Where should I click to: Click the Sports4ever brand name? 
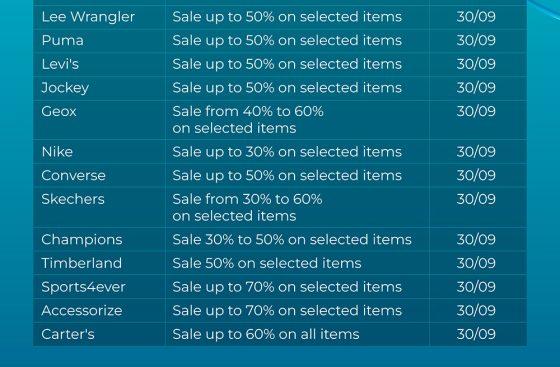[83, 287]
